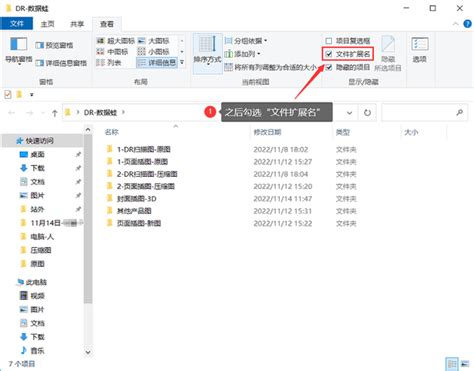Viewport: 474px width, 371px height.
Task: Open the 选项 folder options
Action: [419, 50]
